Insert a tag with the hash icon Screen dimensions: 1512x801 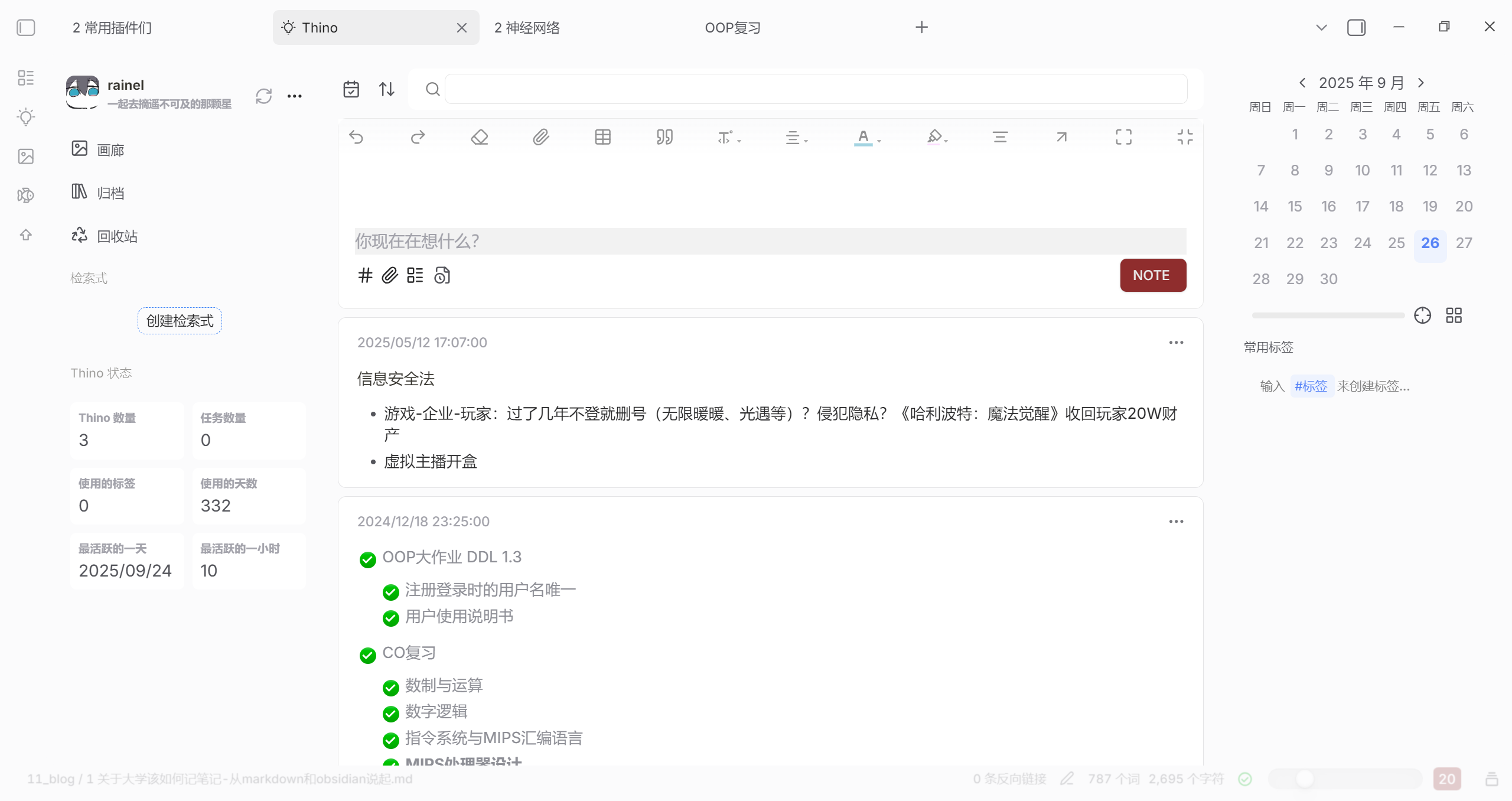click(x=365, y=275)
